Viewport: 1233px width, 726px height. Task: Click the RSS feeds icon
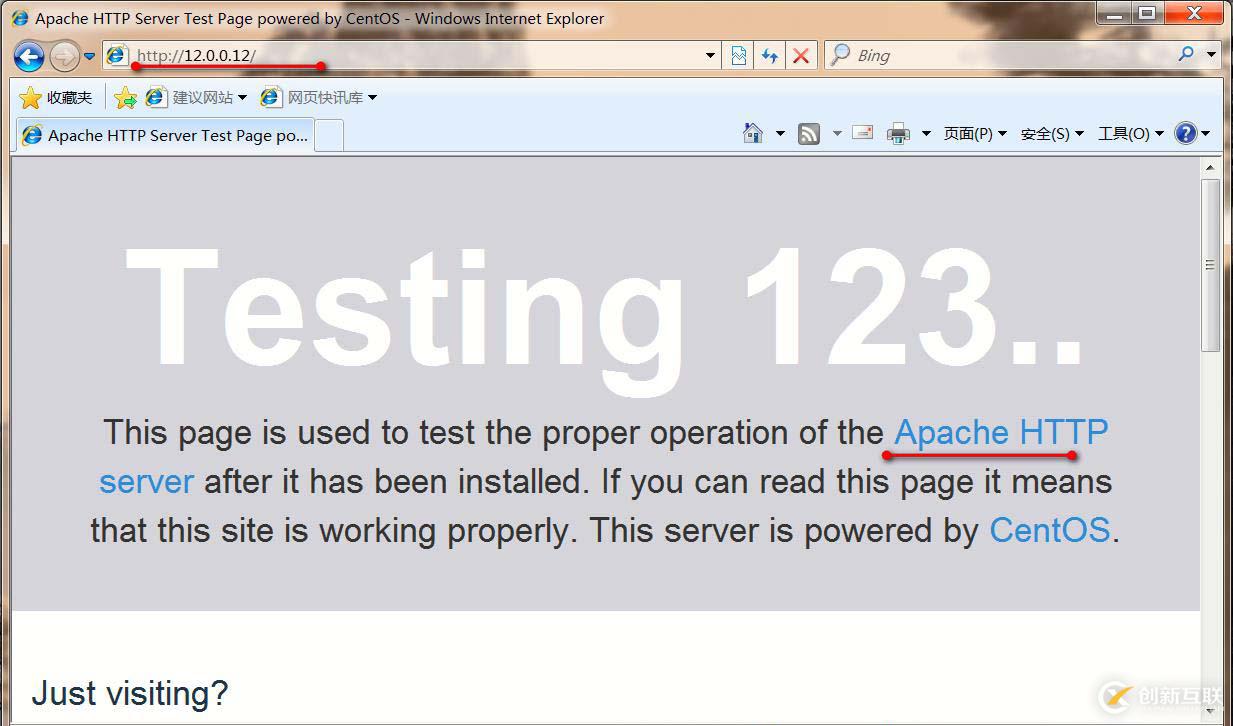click(x=809, y=133)
